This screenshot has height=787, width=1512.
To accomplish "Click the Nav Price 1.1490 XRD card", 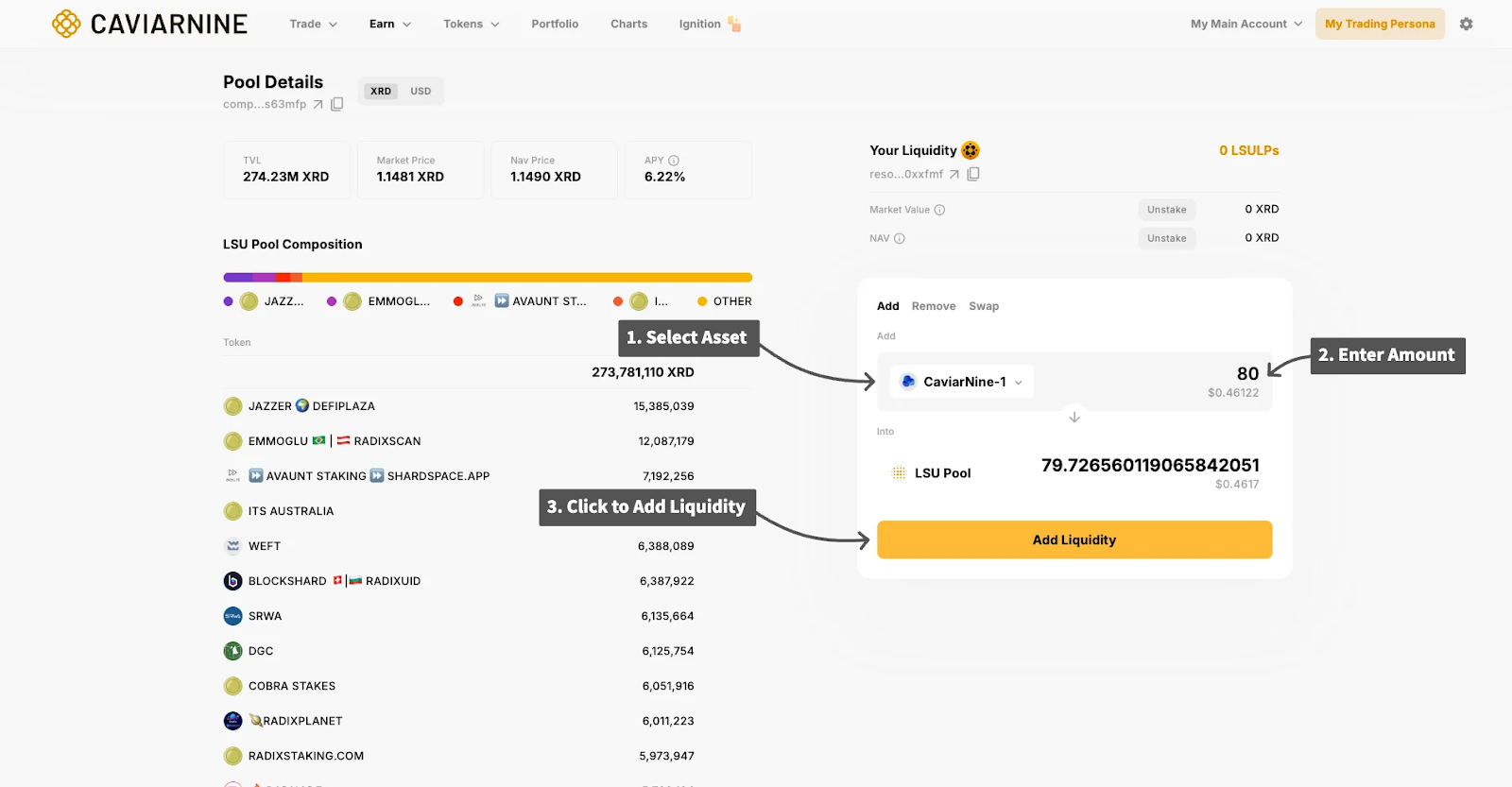I will pyautogui.click(x=555, y=170).
